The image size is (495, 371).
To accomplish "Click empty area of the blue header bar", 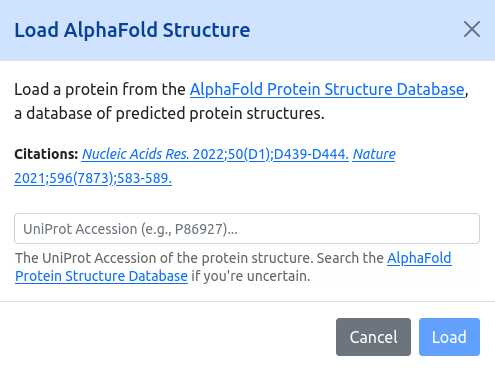I will pos(357,30).
